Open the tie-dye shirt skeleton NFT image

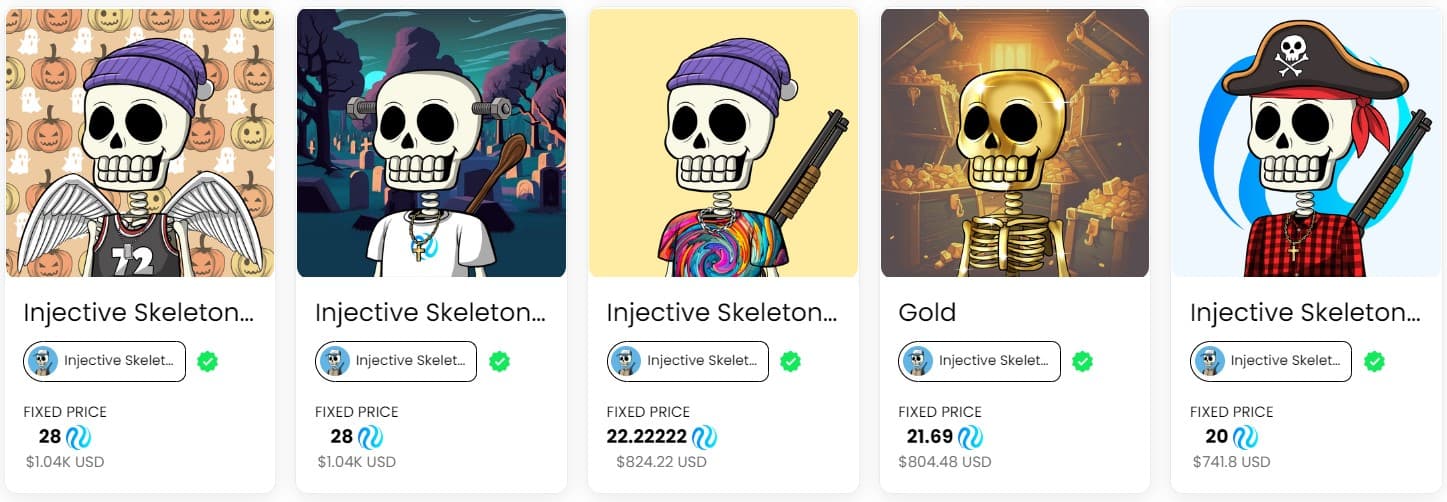[x=723, y=143]
